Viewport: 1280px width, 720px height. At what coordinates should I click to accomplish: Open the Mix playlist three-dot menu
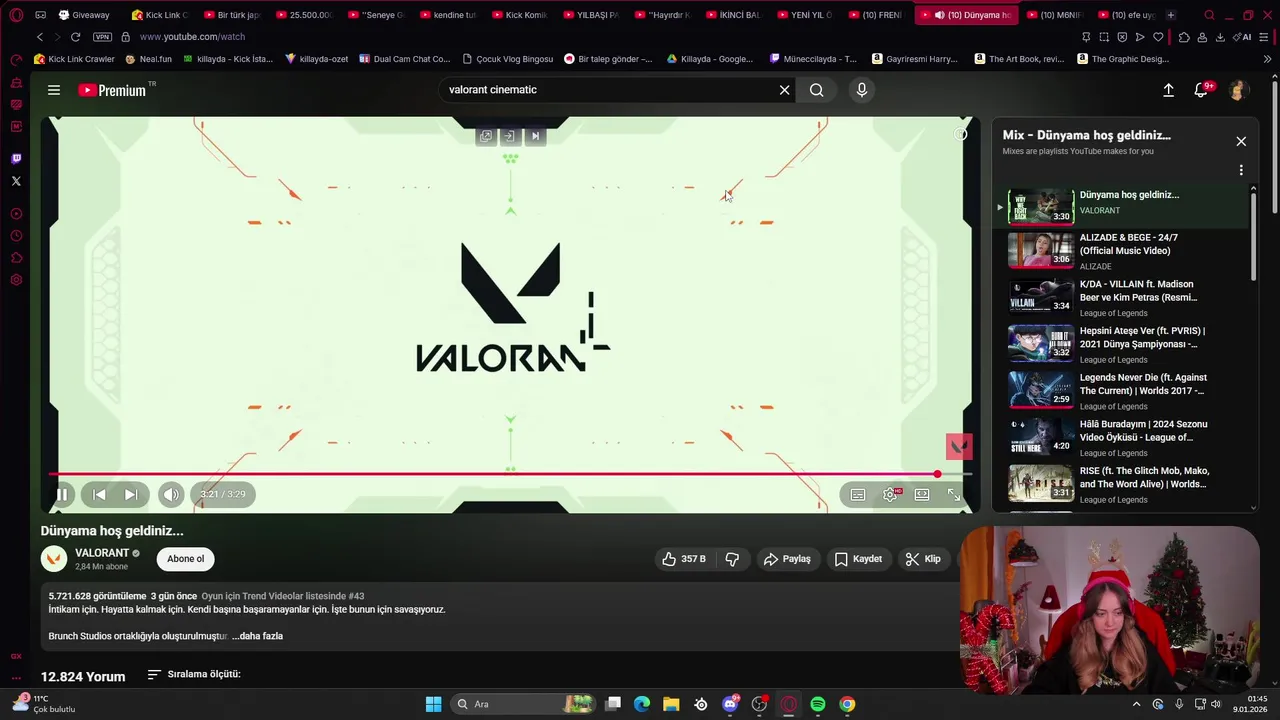tap(1241, 170)
